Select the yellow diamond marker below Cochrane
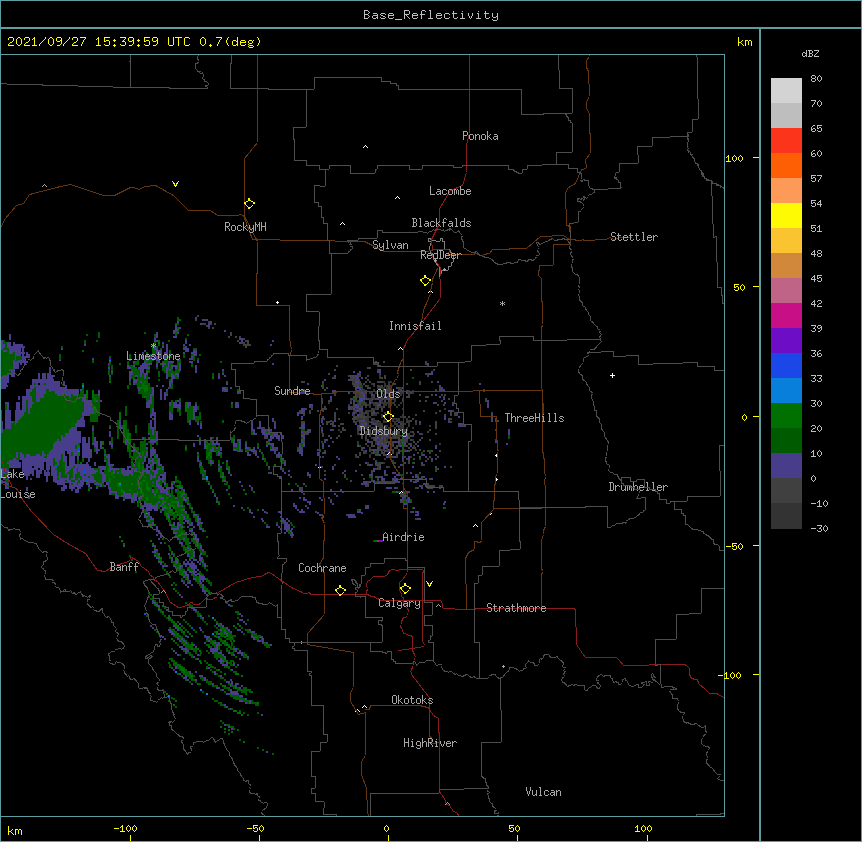 tap(340, 590)
